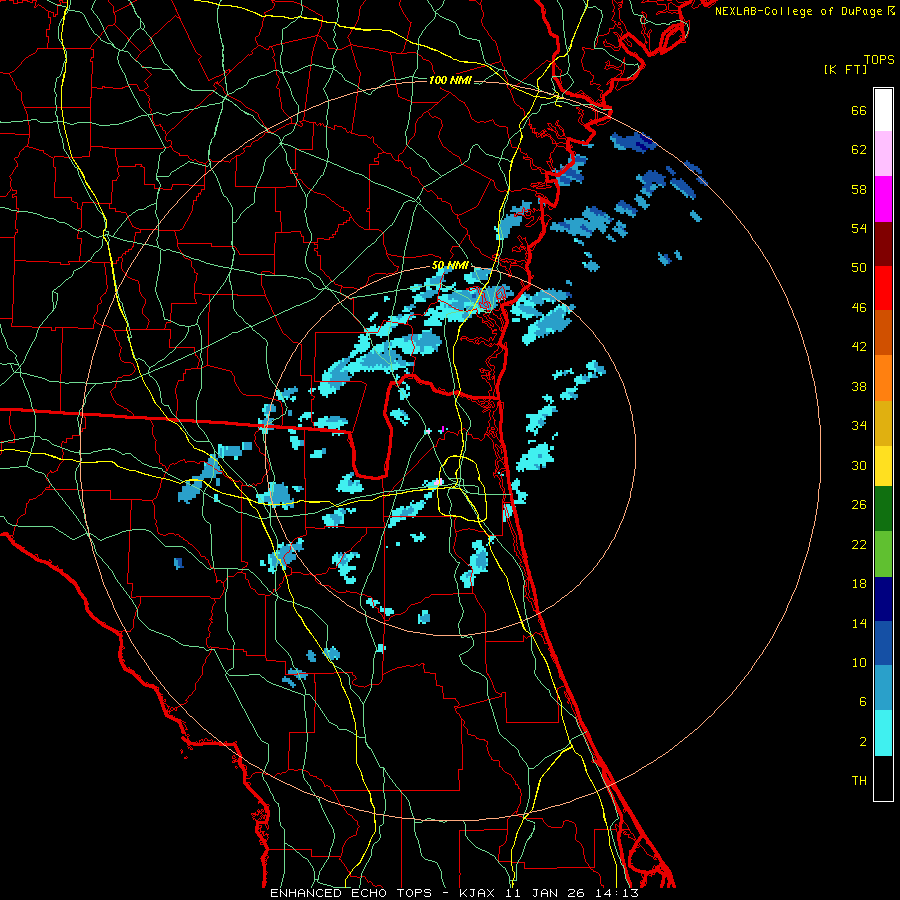Viewport: 900px width, 900px height.
Task: Click the 30 legend value
Action: click(x=859, y=465)
